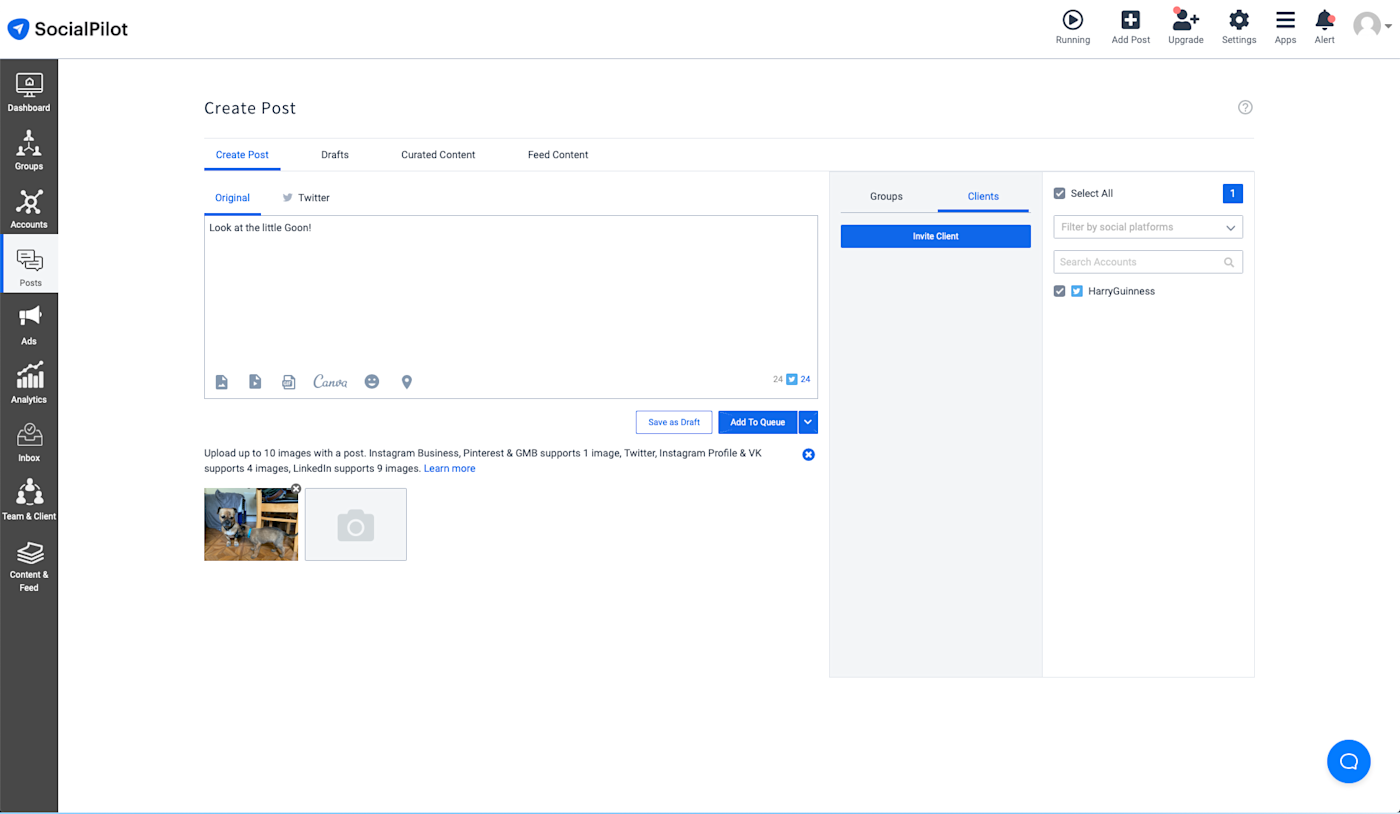Open the Filter by social platforms dropdown
The width and height of the screenshot is (1400, 814).
coord(1148,227)
